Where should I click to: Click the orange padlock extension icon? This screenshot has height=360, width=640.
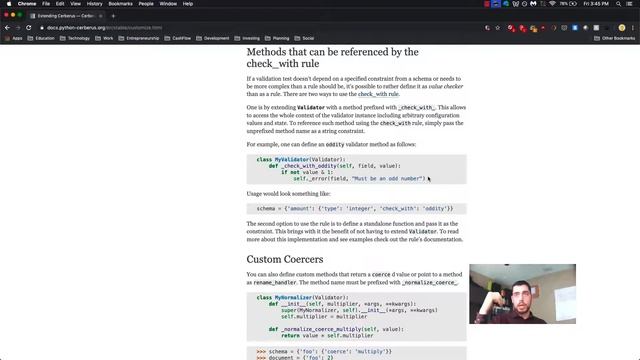pos(533,28)
